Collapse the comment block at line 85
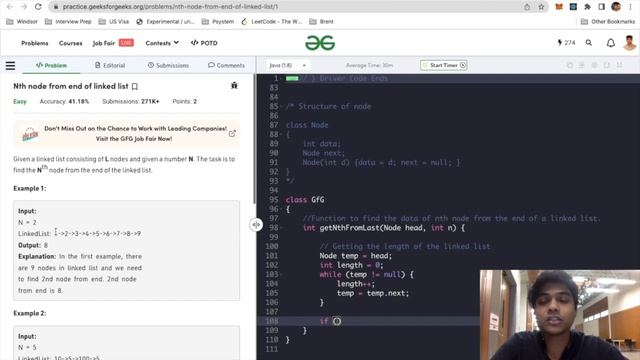This screenshot has width=640, height=360. (x=282, y=107)
